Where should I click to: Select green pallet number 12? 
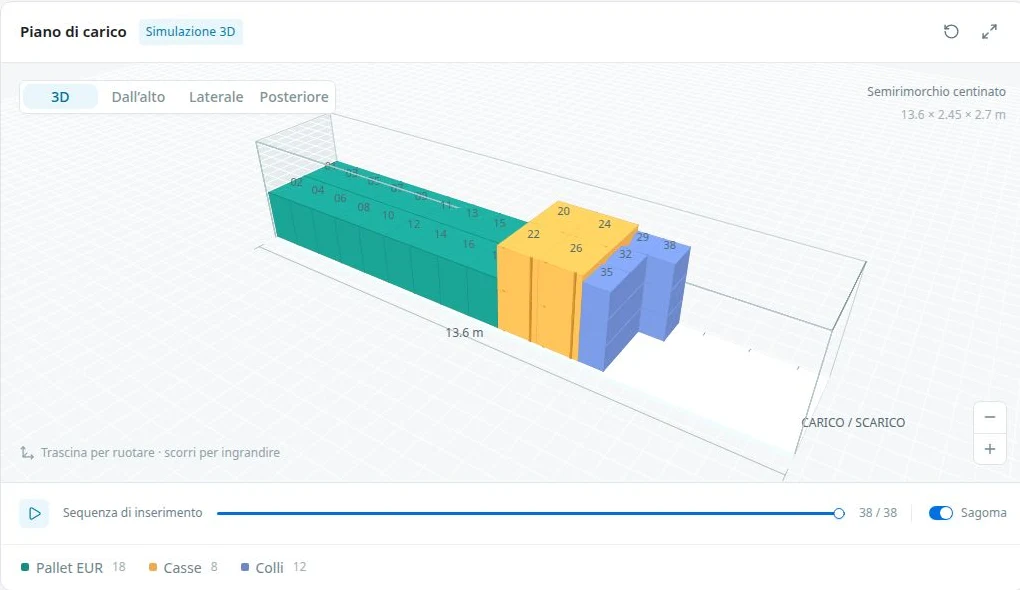(x=414, y=224)
